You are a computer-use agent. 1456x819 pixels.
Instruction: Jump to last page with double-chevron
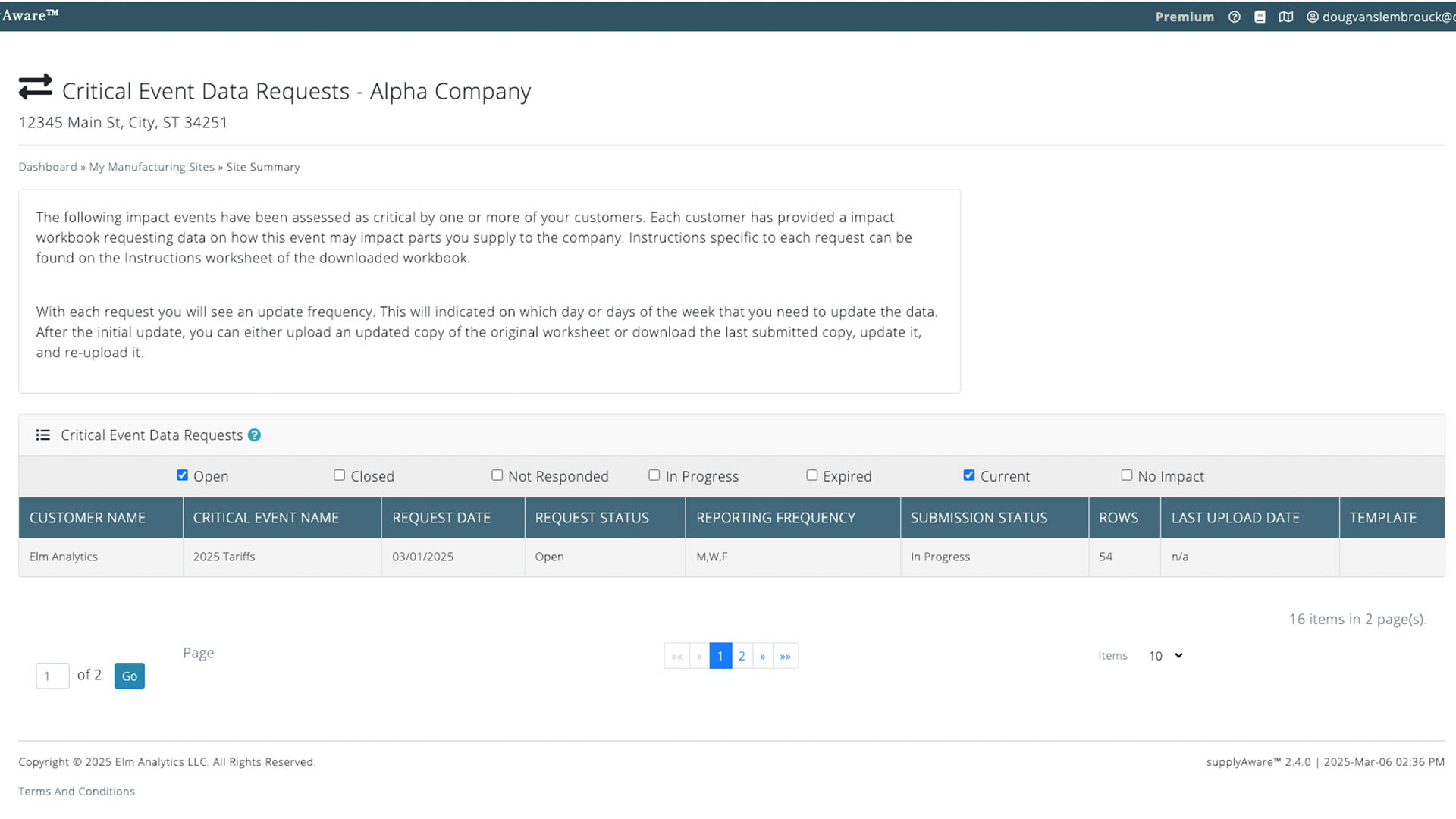tap(786, 656)
